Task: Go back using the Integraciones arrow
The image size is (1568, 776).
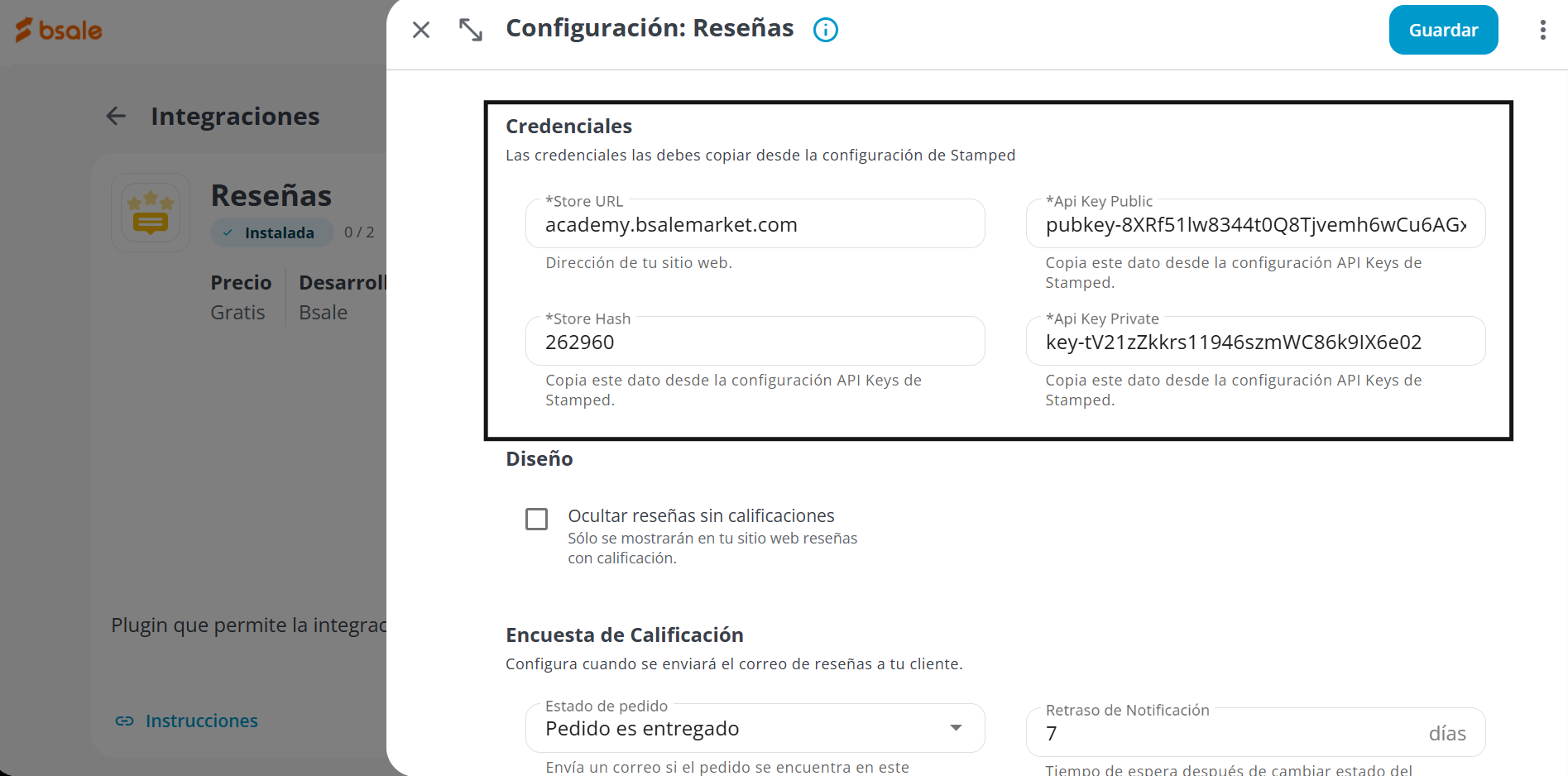Action: 117,116
